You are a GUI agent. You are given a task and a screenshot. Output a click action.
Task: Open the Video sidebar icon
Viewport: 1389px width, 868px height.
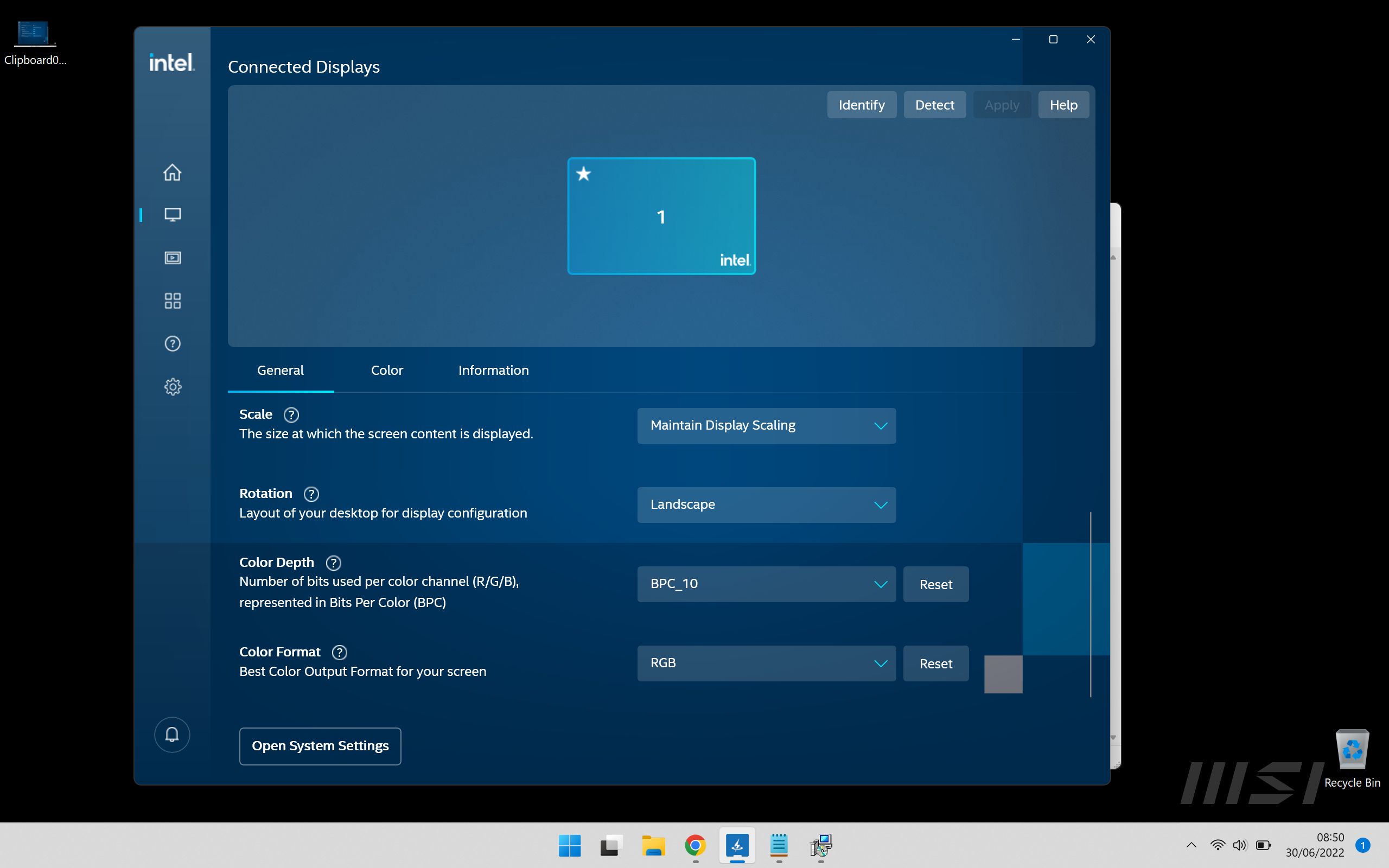pyautogui.click(x=172, y=258)
